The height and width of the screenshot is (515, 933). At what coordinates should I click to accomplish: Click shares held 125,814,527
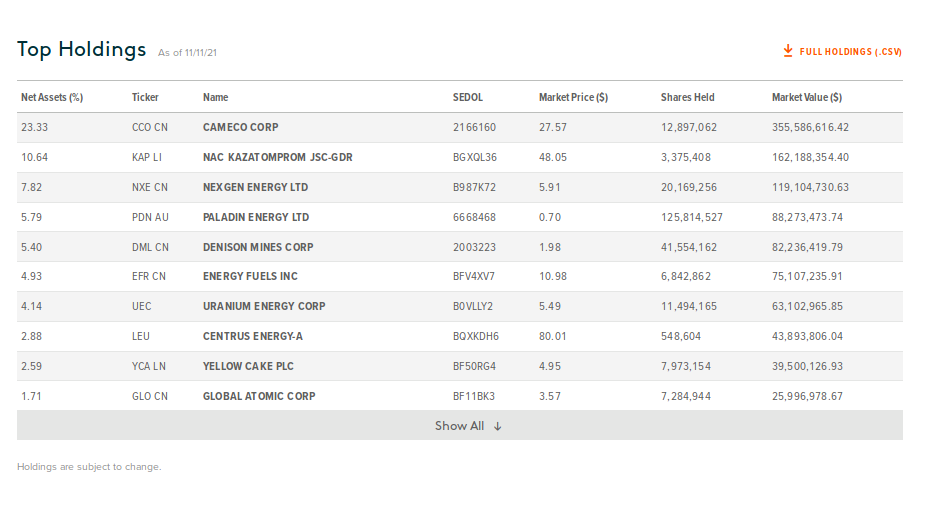[692, 217]
